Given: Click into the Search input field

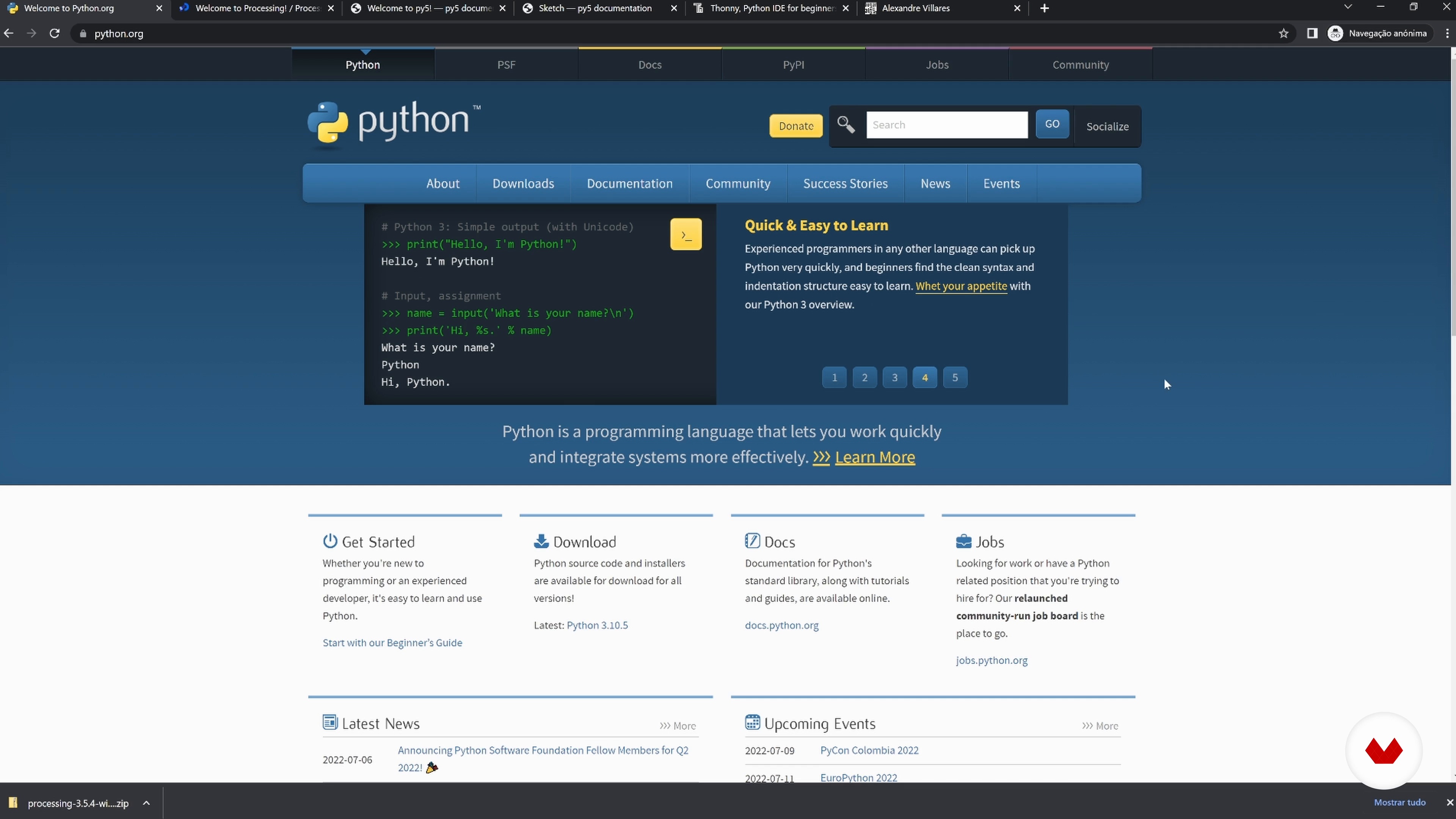Looking at the screenshot, I should tap(947, 124).
